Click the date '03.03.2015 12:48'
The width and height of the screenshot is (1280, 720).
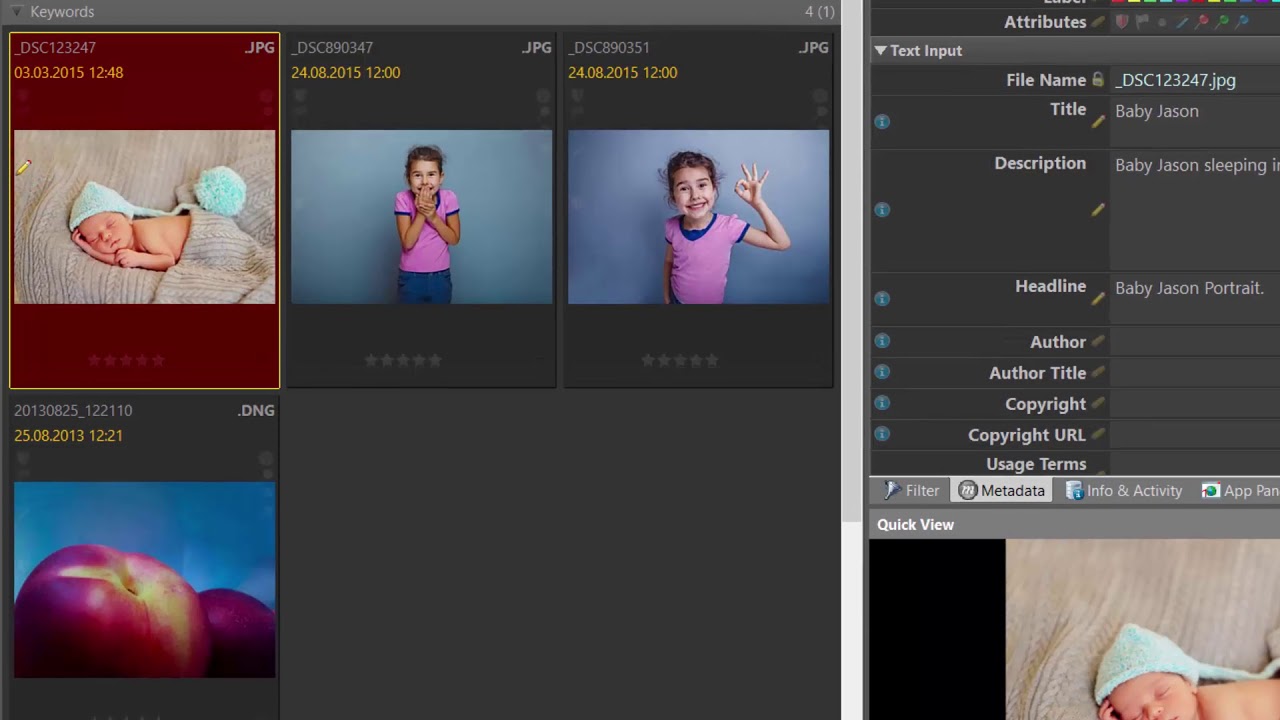coord(69,72)
